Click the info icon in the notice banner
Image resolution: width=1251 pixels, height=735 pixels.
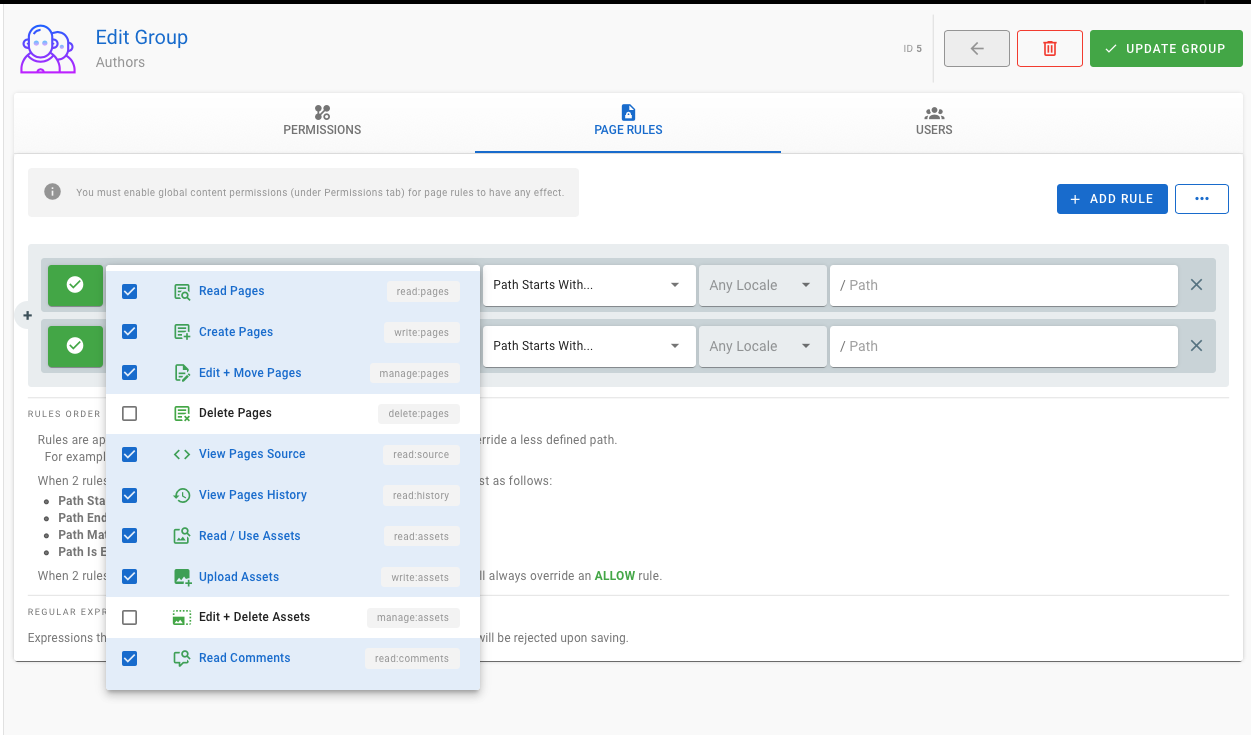53,192
